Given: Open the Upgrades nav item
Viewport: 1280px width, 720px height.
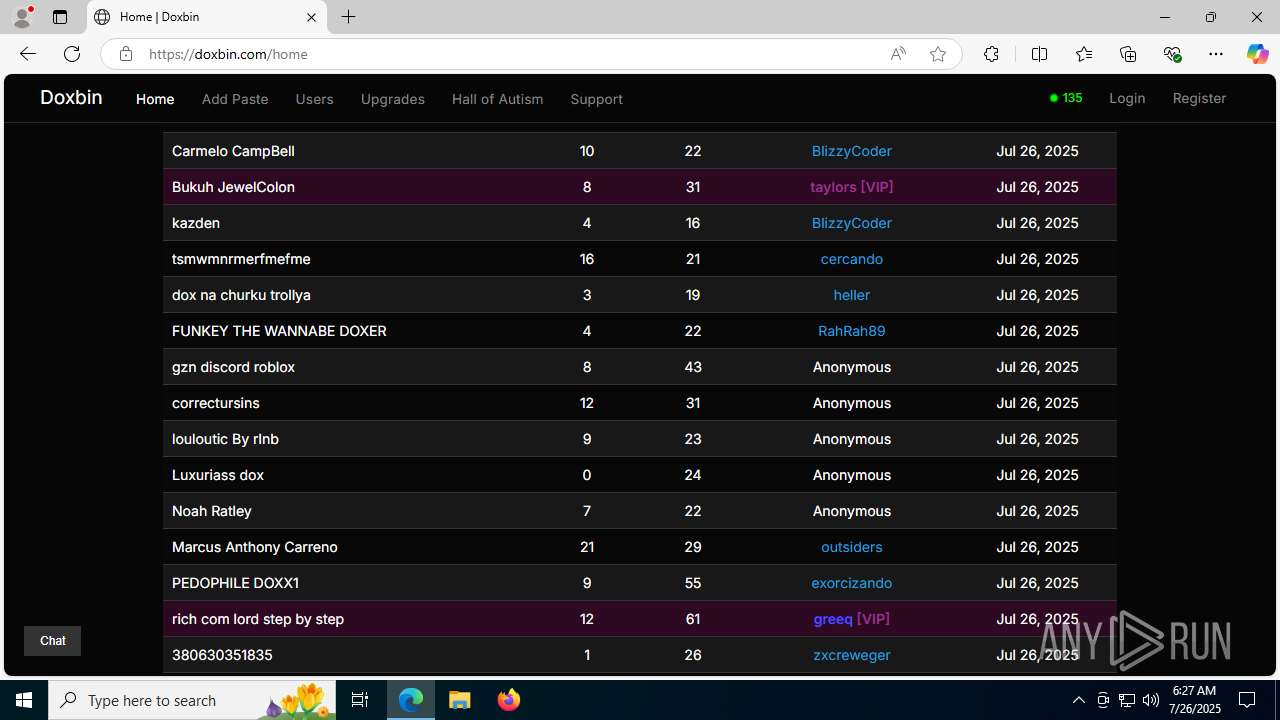Looking at the screenshot, I should coord(392,99).
